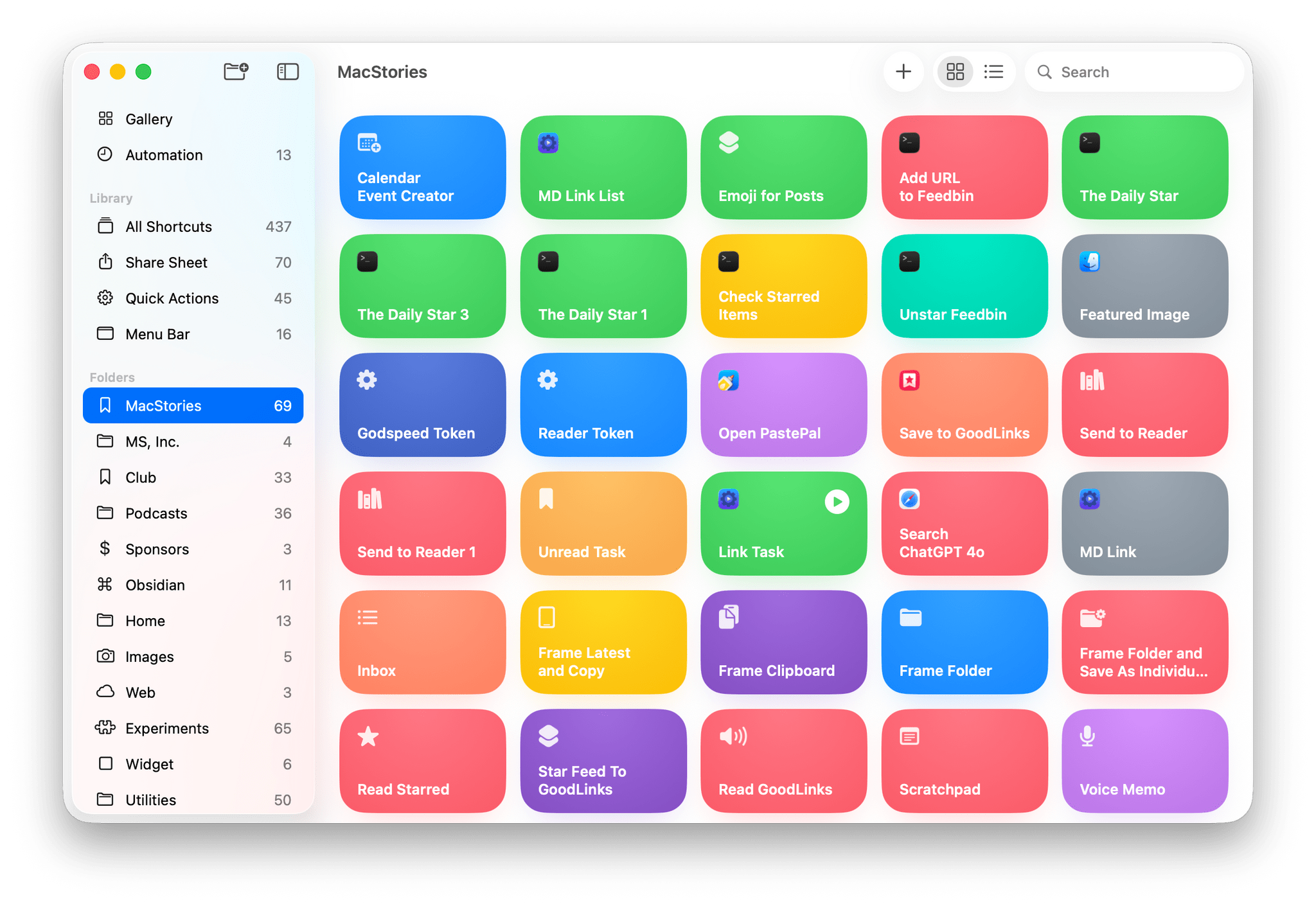Switch to list view
The image size is (1316, 906).
pyautogui.click(x=993, y=71)
